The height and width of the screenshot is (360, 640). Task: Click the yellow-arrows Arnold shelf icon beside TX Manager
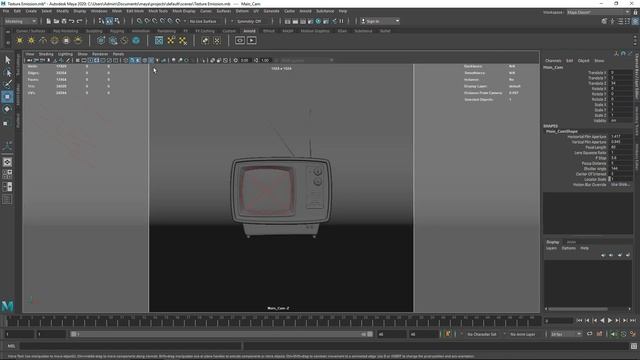pyautogui.click(x=171, y=40)
